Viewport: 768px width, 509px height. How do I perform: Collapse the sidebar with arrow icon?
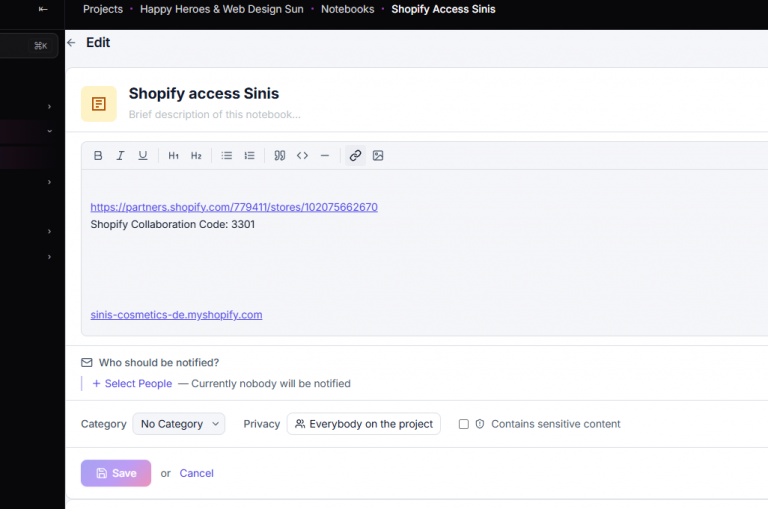click(x=43, y=9)
